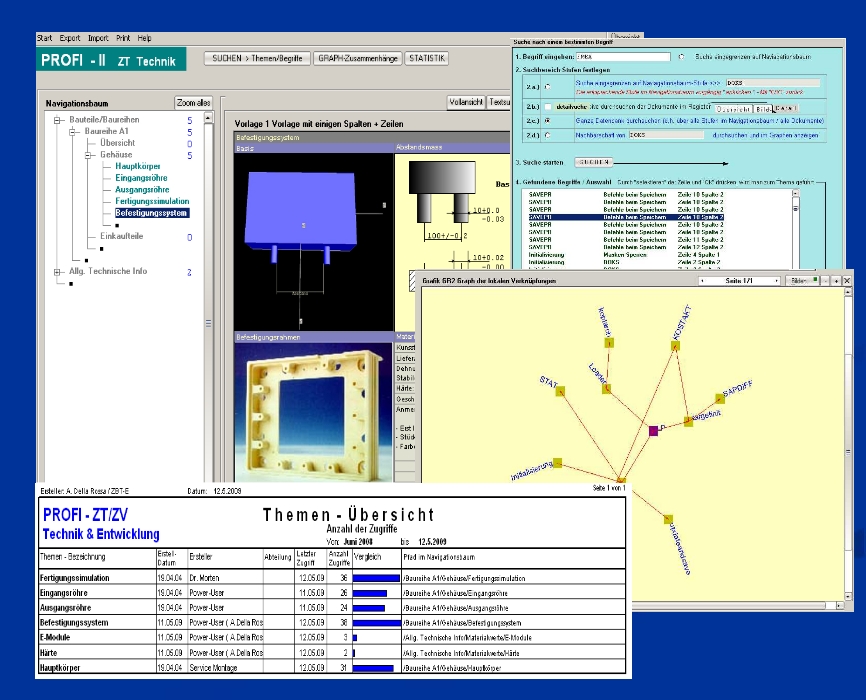Collapse the Gehäuse tree branch
Screen dimensions: 866x700
pos(86,155)
